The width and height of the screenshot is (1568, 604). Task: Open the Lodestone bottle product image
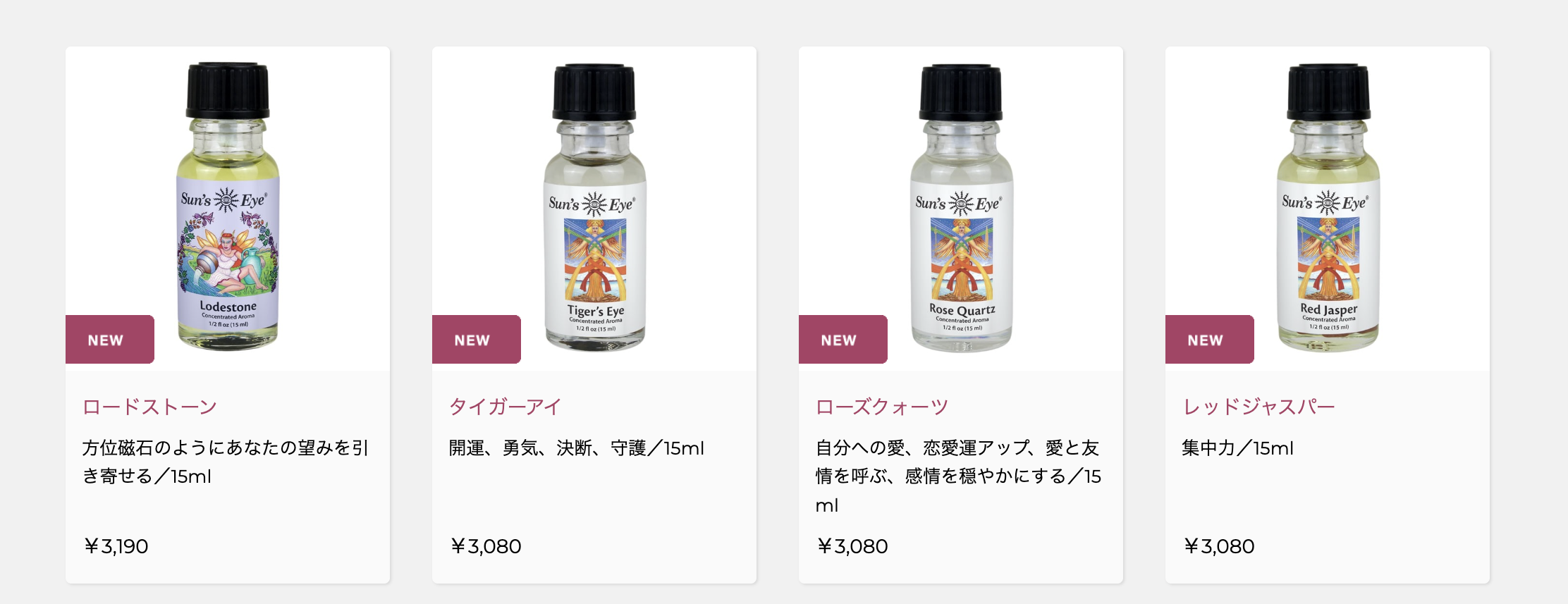pyautogui.click(x=228, y=209)
